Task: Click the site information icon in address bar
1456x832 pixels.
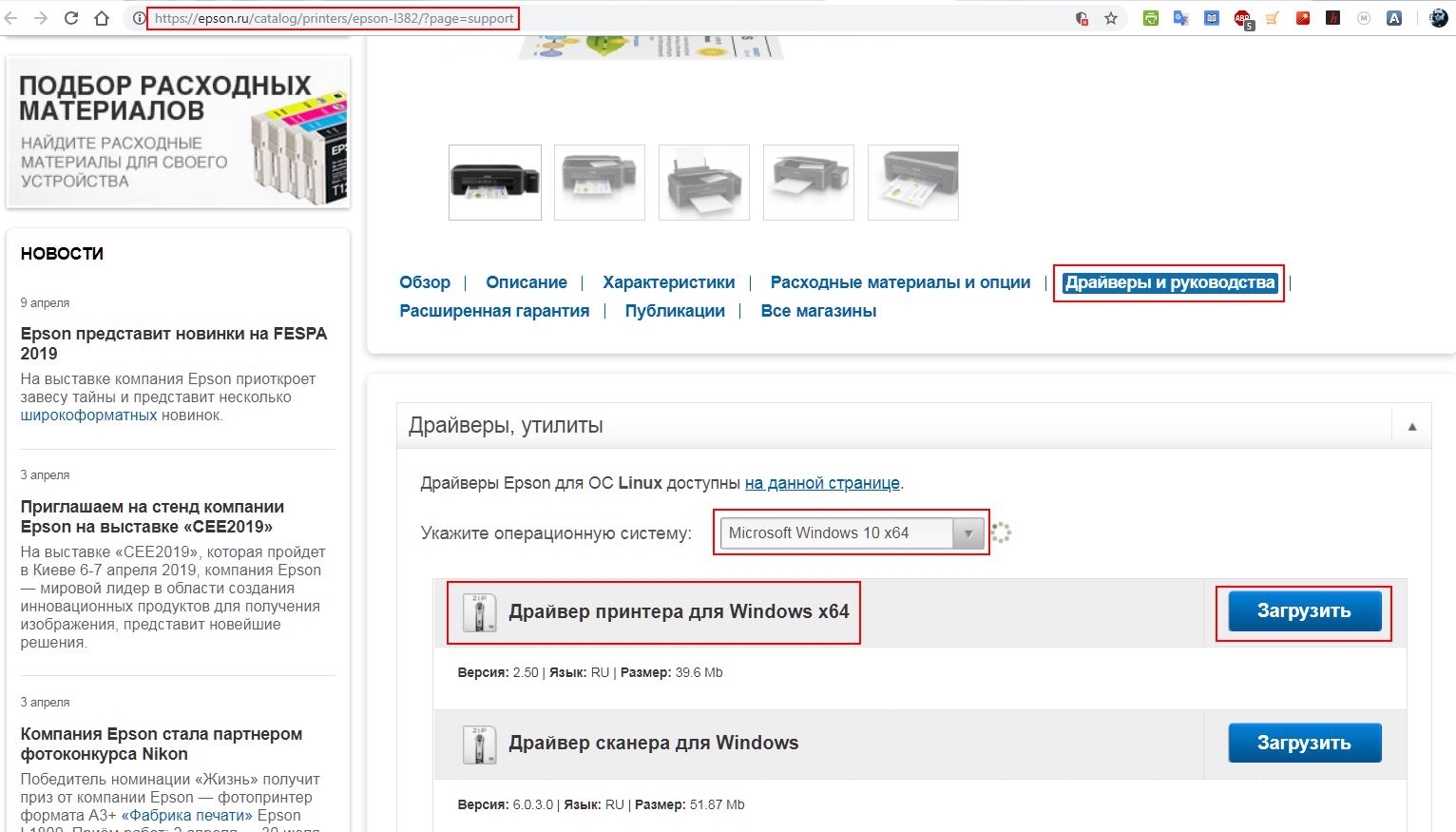Action: [139, 18]
